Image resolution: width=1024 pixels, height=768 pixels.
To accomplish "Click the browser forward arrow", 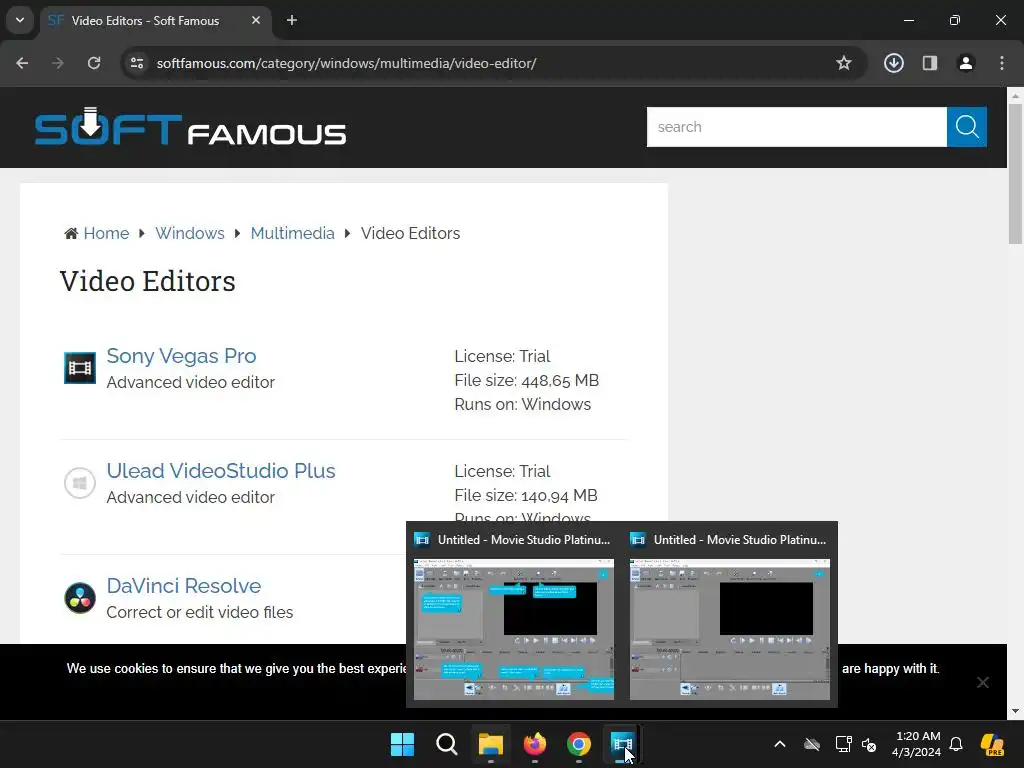I will tap(58, 63).
